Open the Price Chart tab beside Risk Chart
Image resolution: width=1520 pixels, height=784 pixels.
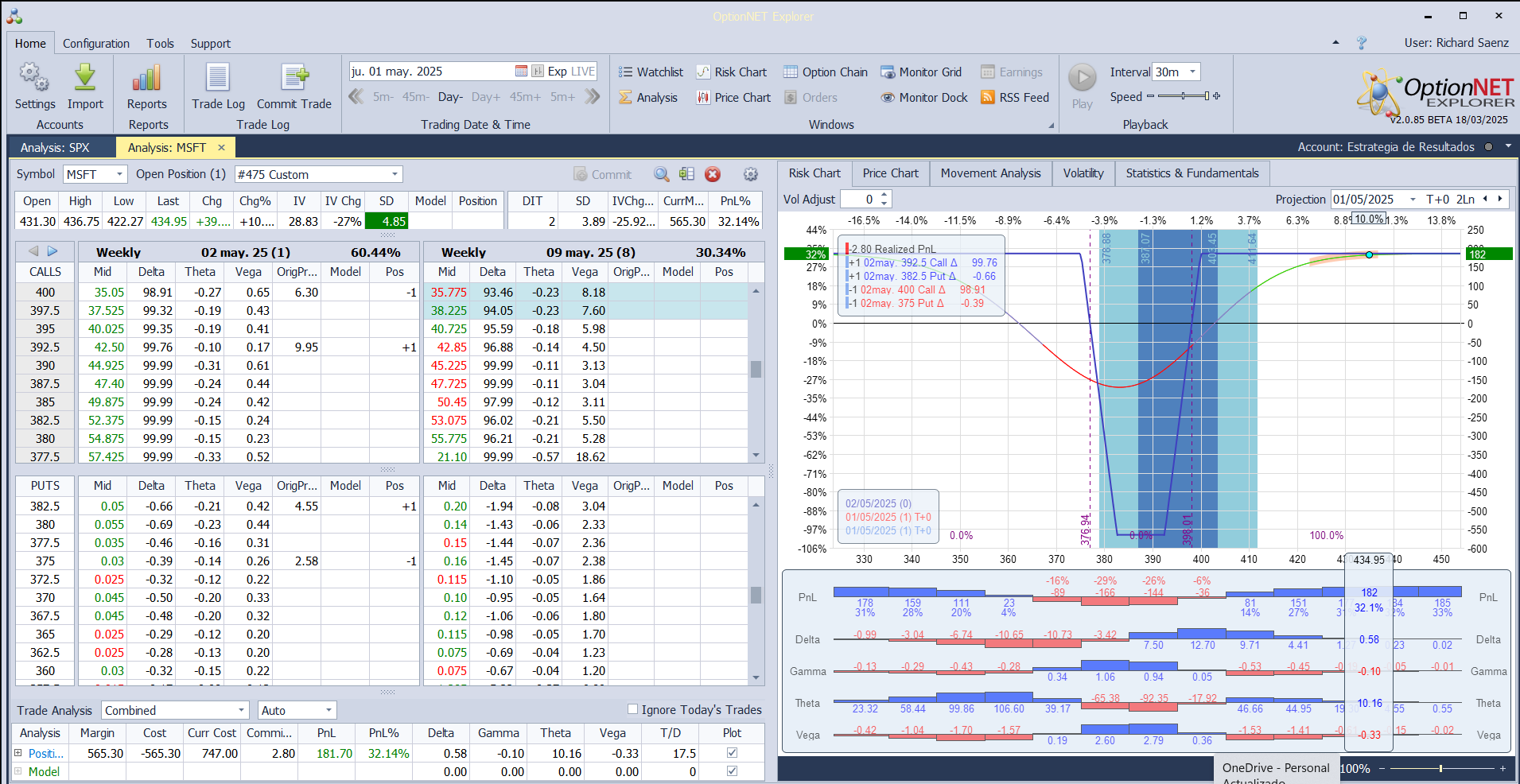890,173
